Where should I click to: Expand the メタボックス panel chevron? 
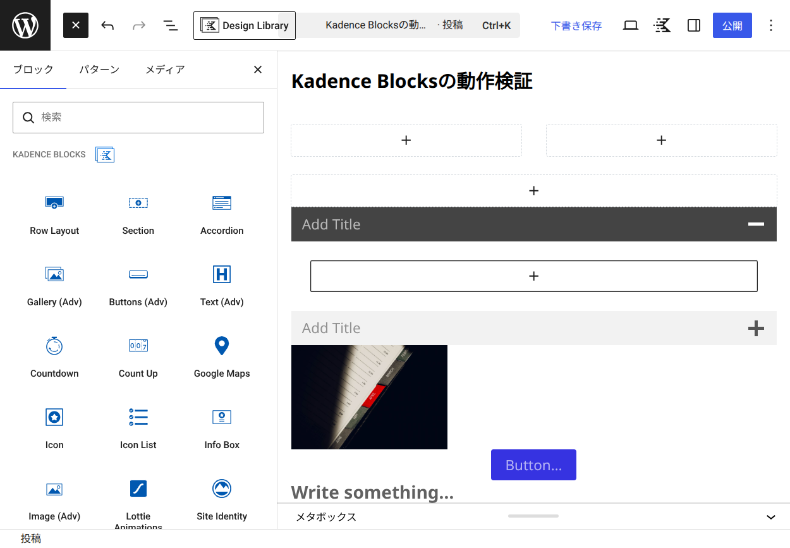[x=770, y=517]
